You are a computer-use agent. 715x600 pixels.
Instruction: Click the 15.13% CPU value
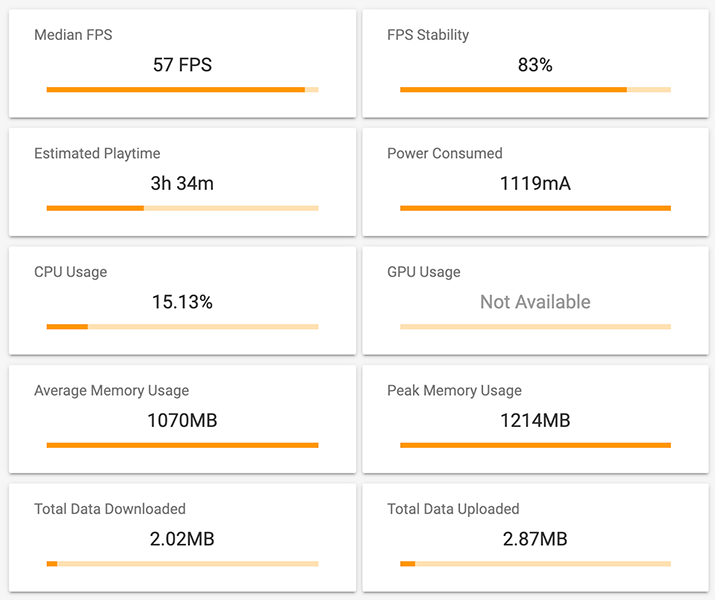(x=182, y=302)
